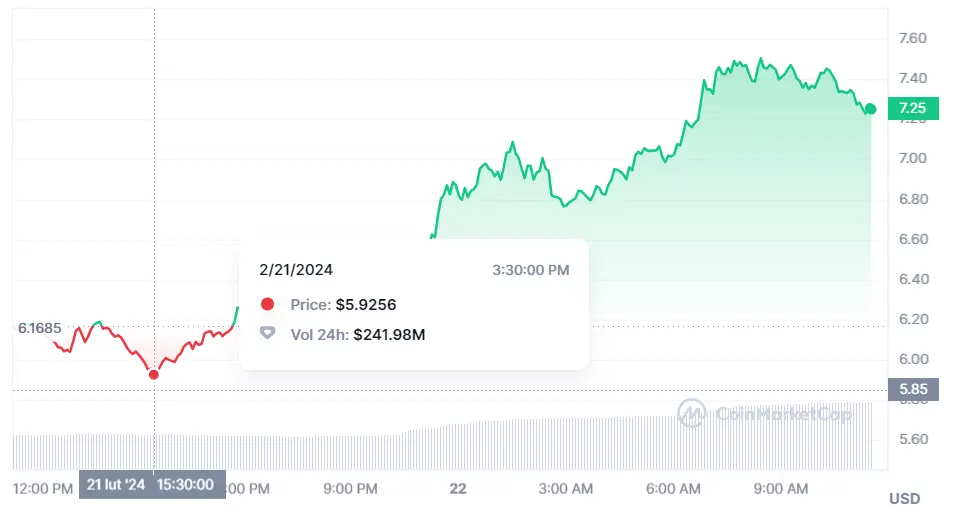This screenshot has width=961, height=525.
Task: Click the red hover marker on chart line
Action: (154, 374)
